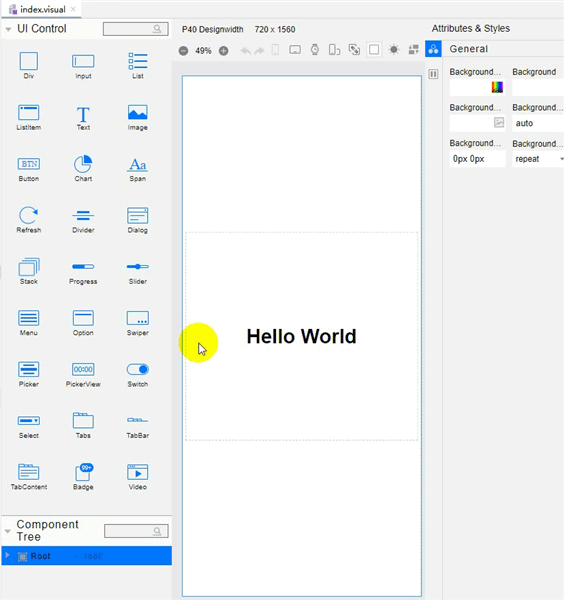Choose the Badge control icon
The height and width of the screenshot is (600, 564).
click(83, 472)
